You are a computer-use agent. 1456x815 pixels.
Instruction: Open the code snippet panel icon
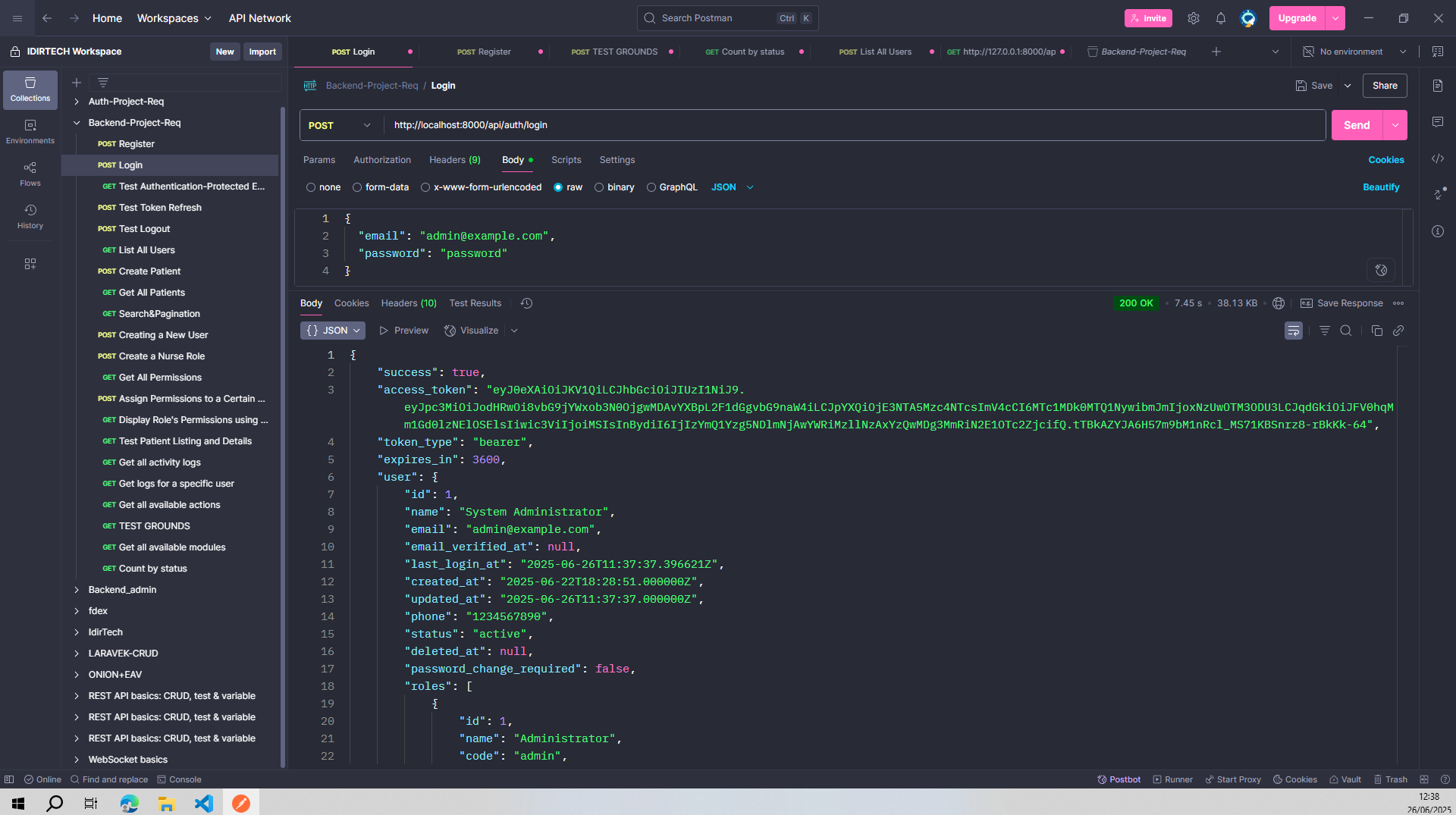click(1437, 158)
